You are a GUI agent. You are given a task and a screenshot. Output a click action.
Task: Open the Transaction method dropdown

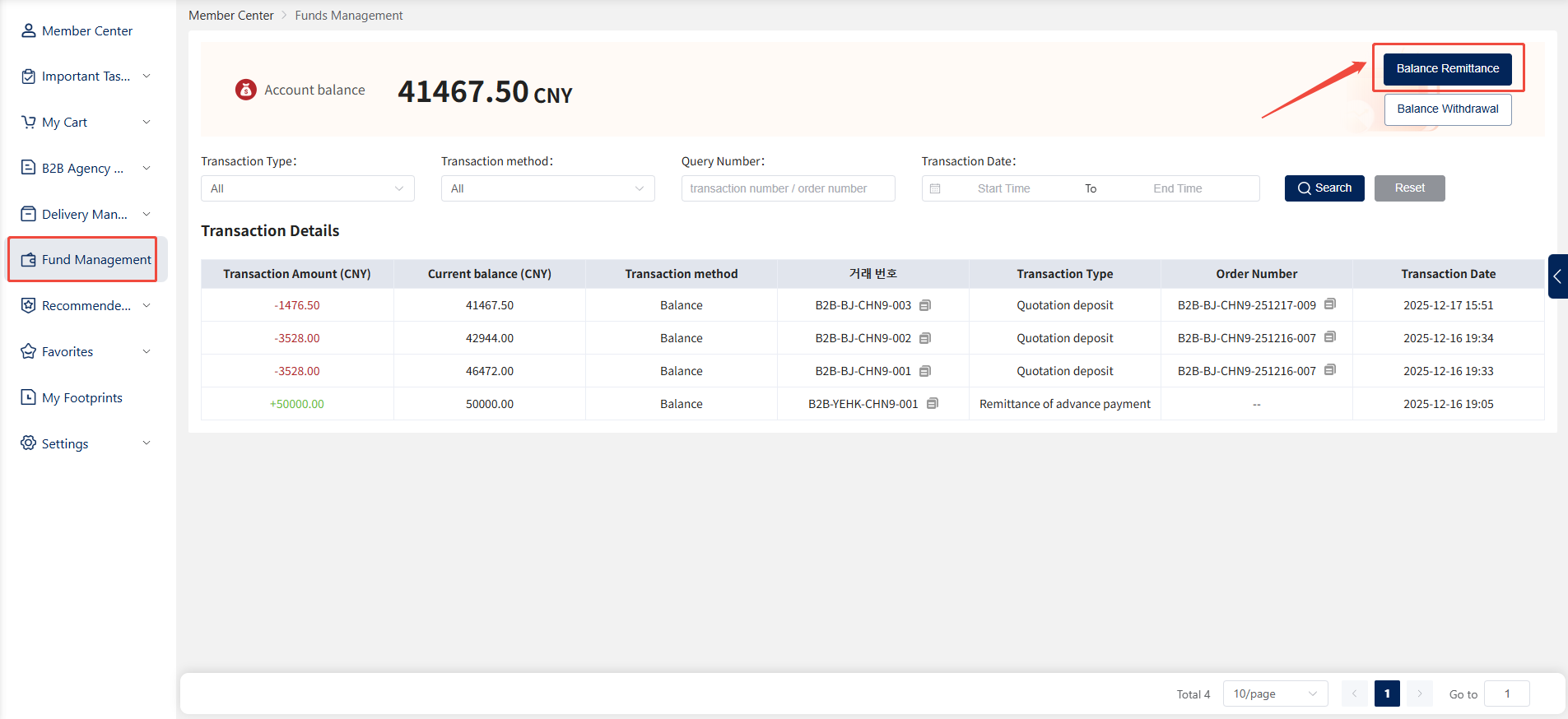tap(547, 188)
